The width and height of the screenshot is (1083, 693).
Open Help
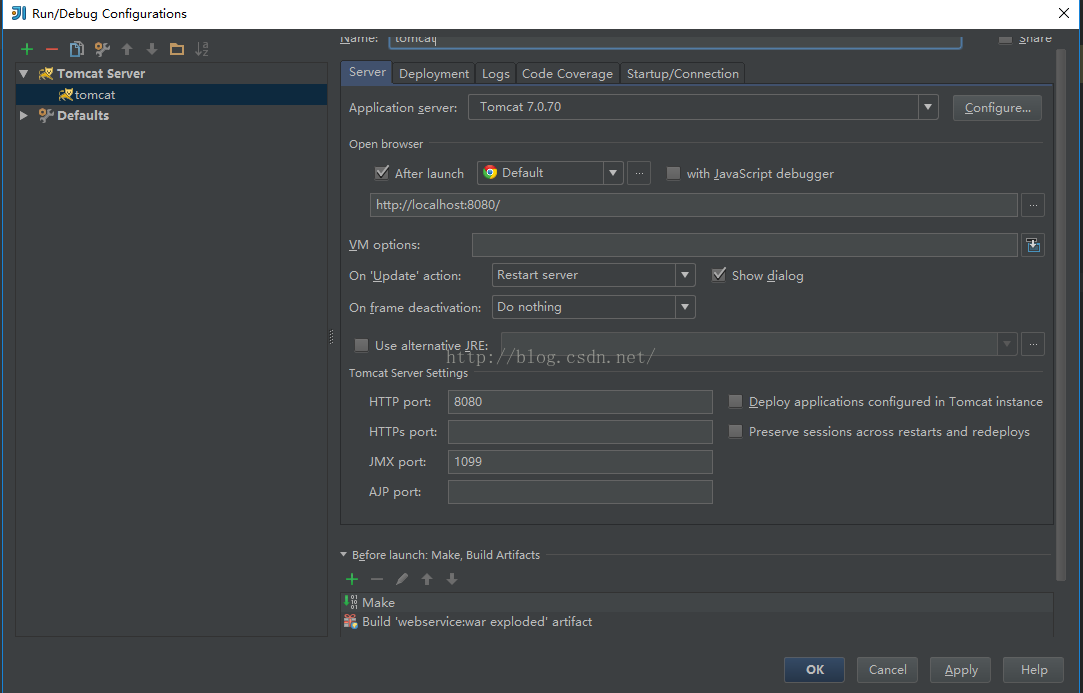point(1034,670)
